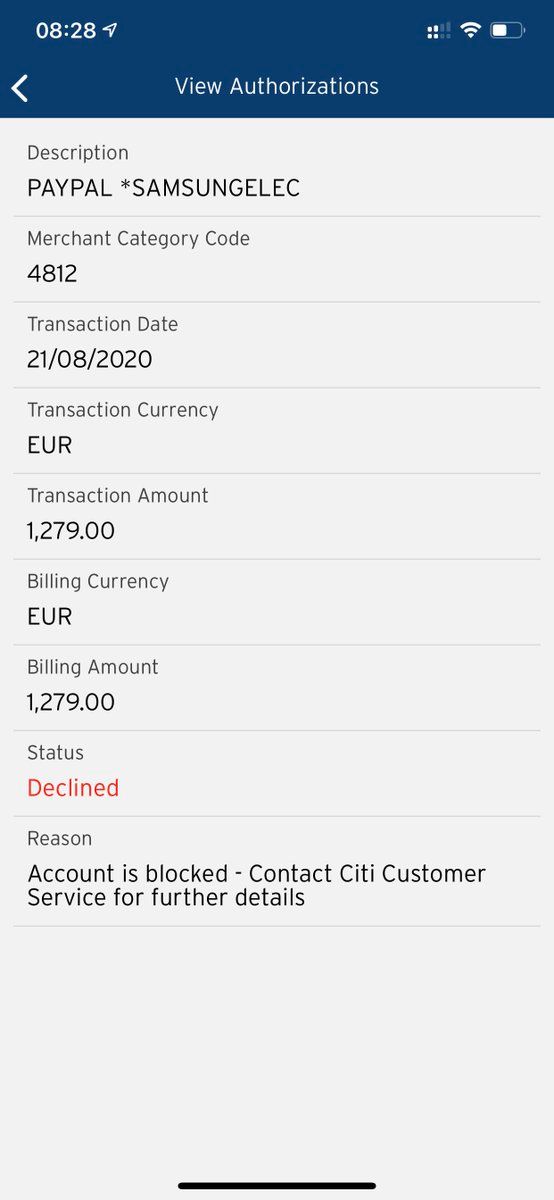Screen dimensions: 554x1200
Task: Select the PAYPAL *SAMSUNGELEC description text
Action: pos(163,188)
